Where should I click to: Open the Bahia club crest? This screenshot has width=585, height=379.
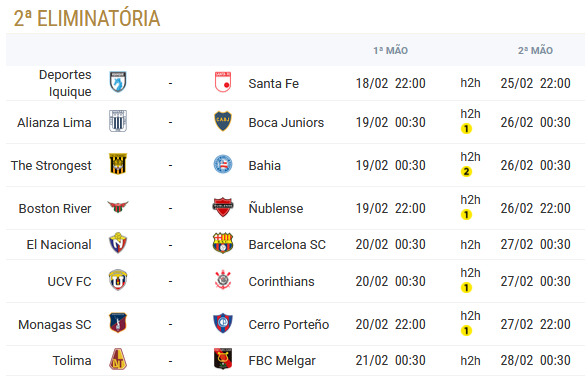[x=223, y=164]
